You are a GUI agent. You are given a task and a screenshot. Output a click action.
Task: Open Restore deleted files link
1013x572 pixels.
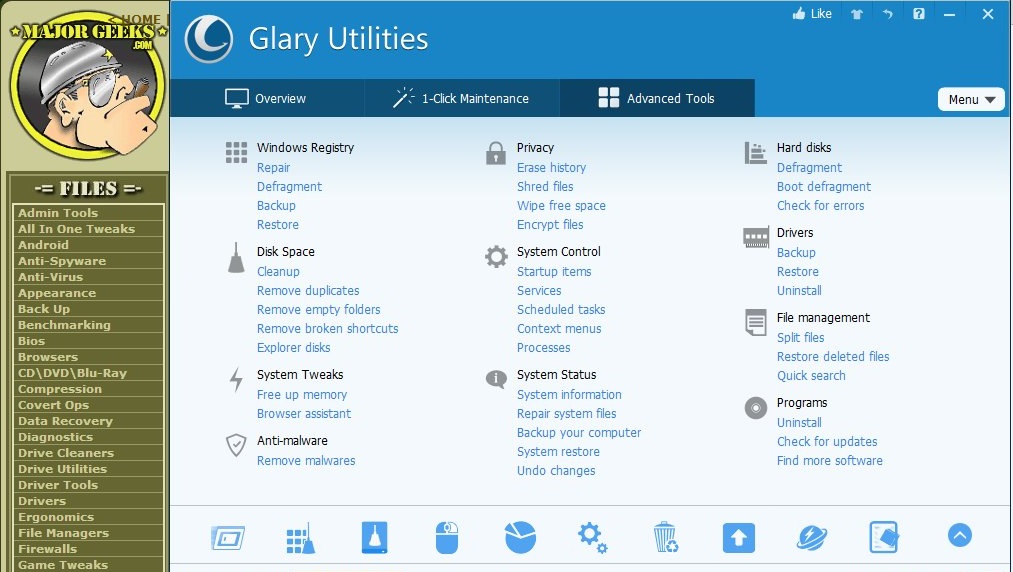coord(833,356)
